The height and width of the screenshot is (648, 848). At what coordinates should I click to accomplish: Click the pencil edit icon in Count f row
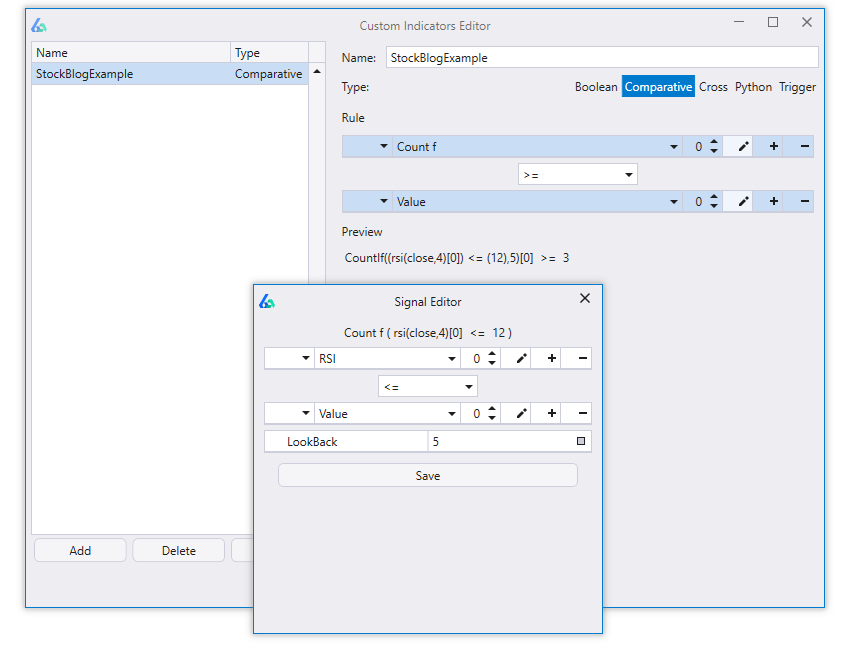pos(743,147)
